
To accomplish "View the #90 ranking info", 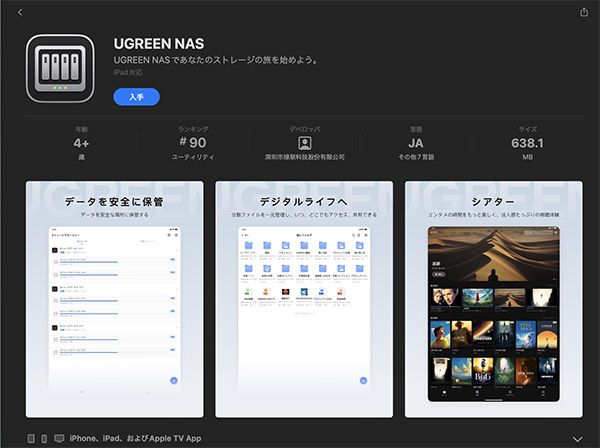I will pyautogui.click(x=193, y=143).
